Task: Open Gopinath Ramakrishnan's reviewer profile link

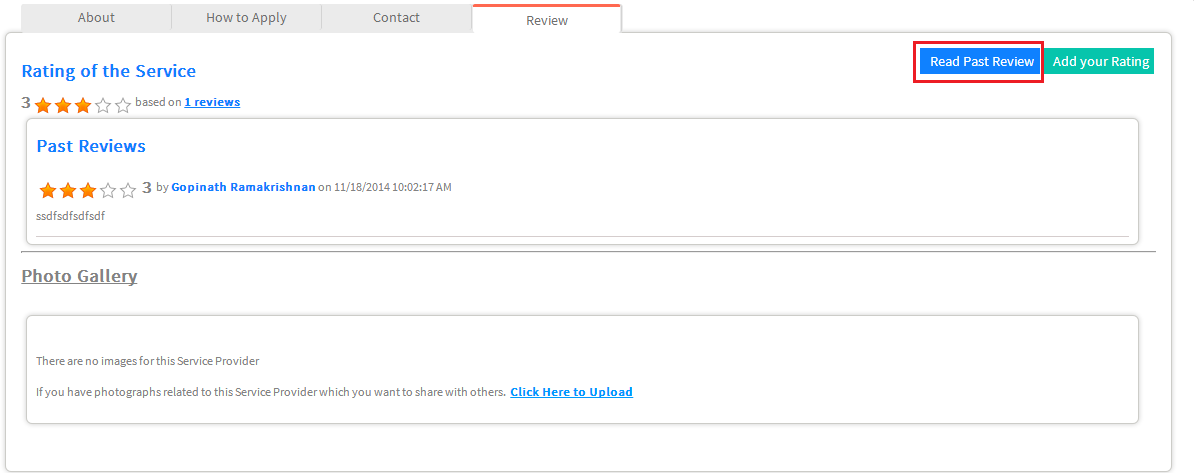Action: pos(243,187)
